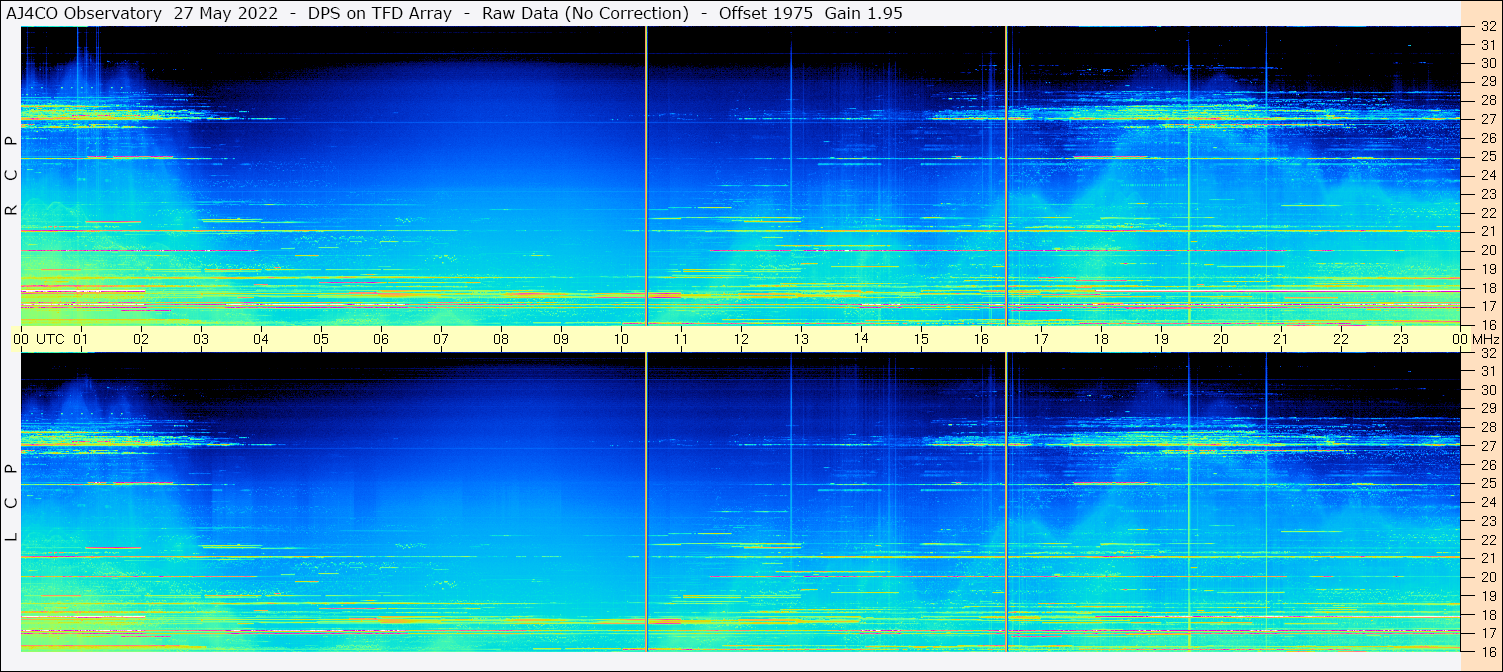The height and width of the screenshot is (672, 1503).
Task: Click the 20 frequency label of RCP panel
Action: coord(1487,250)
